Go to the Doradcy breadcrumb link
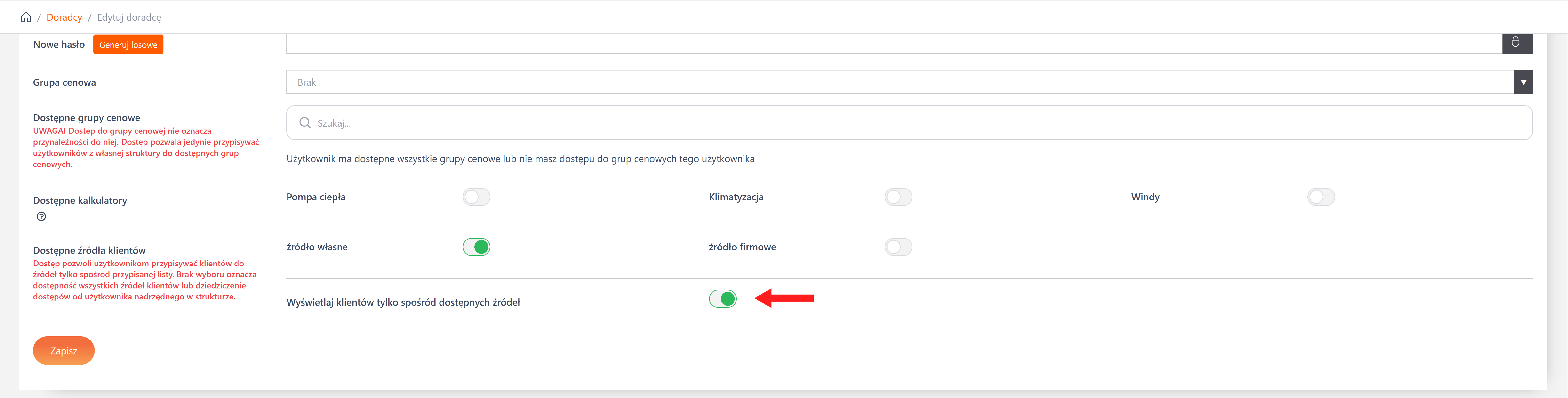The width and height of the screenshot is (1568, 398). click(64, 17)
